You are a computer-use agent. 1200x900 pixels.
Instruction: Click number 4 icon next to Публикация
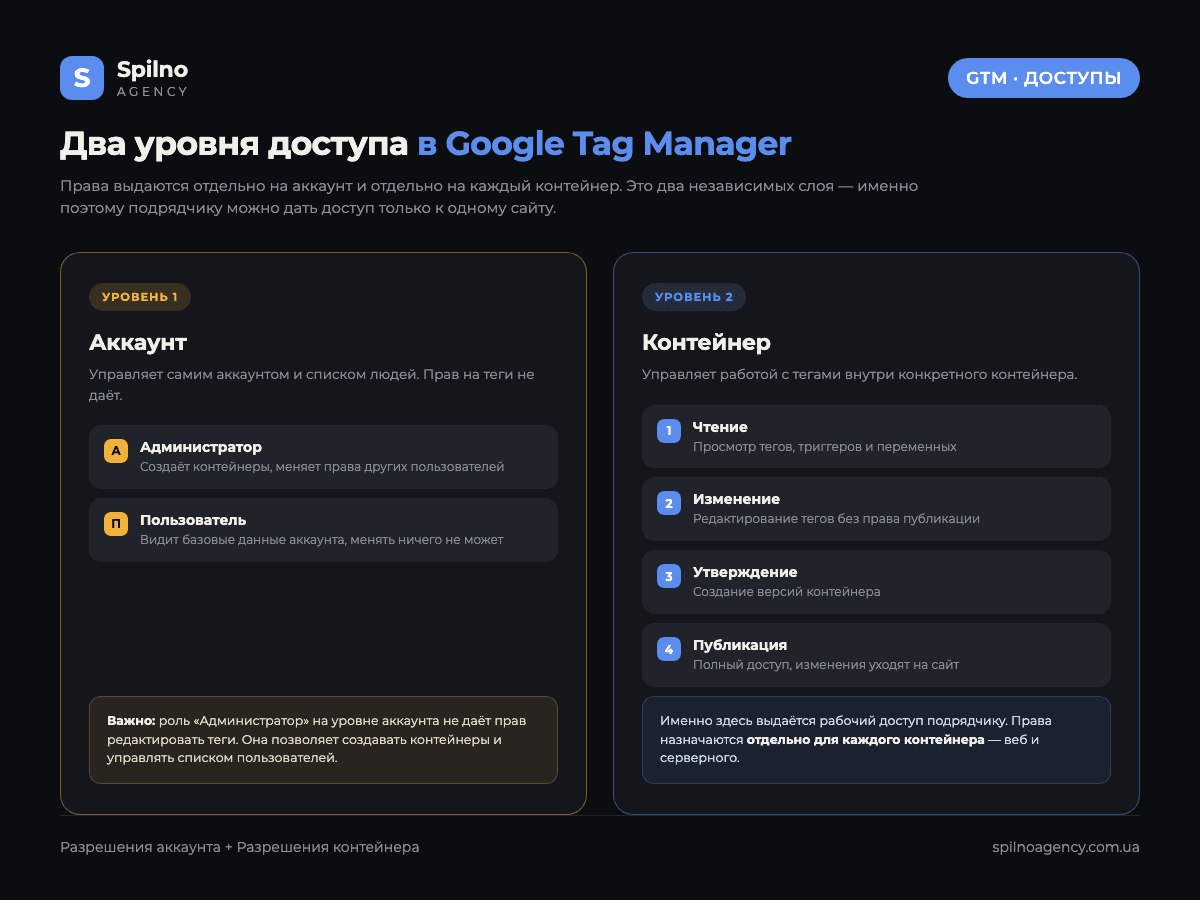point(669,649)
